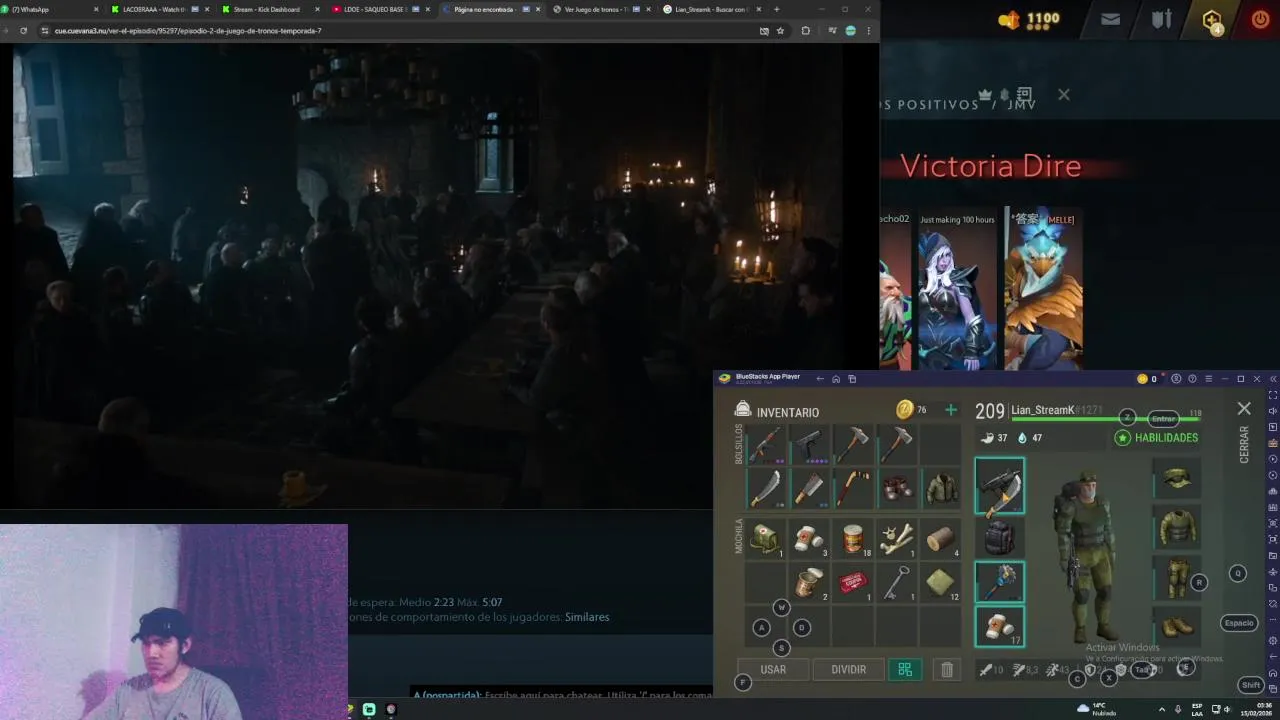Click the trash icon to discard item
1280x720 pixels.
pos(947,670)
